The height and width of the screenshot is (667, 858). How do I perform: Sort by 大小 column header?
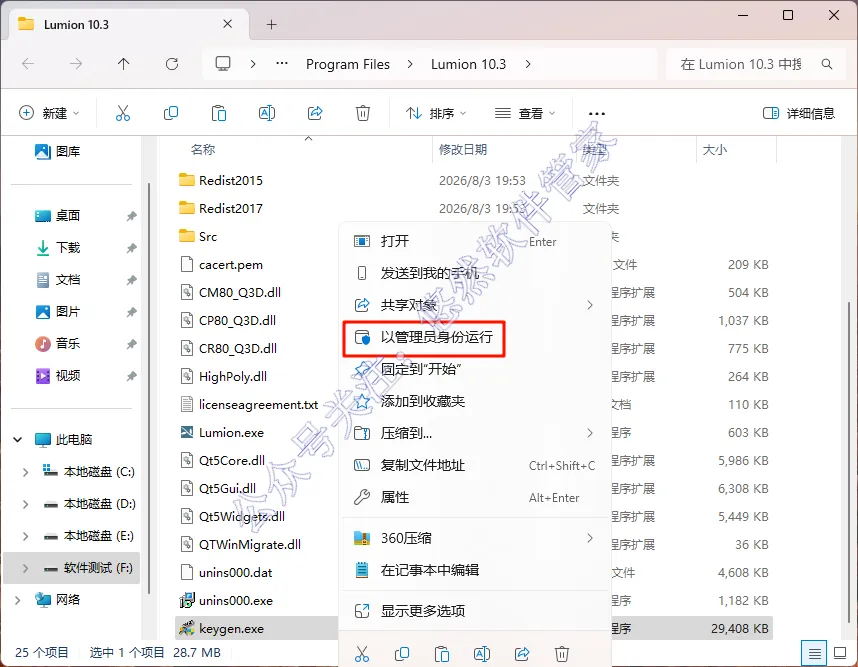click(x=714, y=149)
